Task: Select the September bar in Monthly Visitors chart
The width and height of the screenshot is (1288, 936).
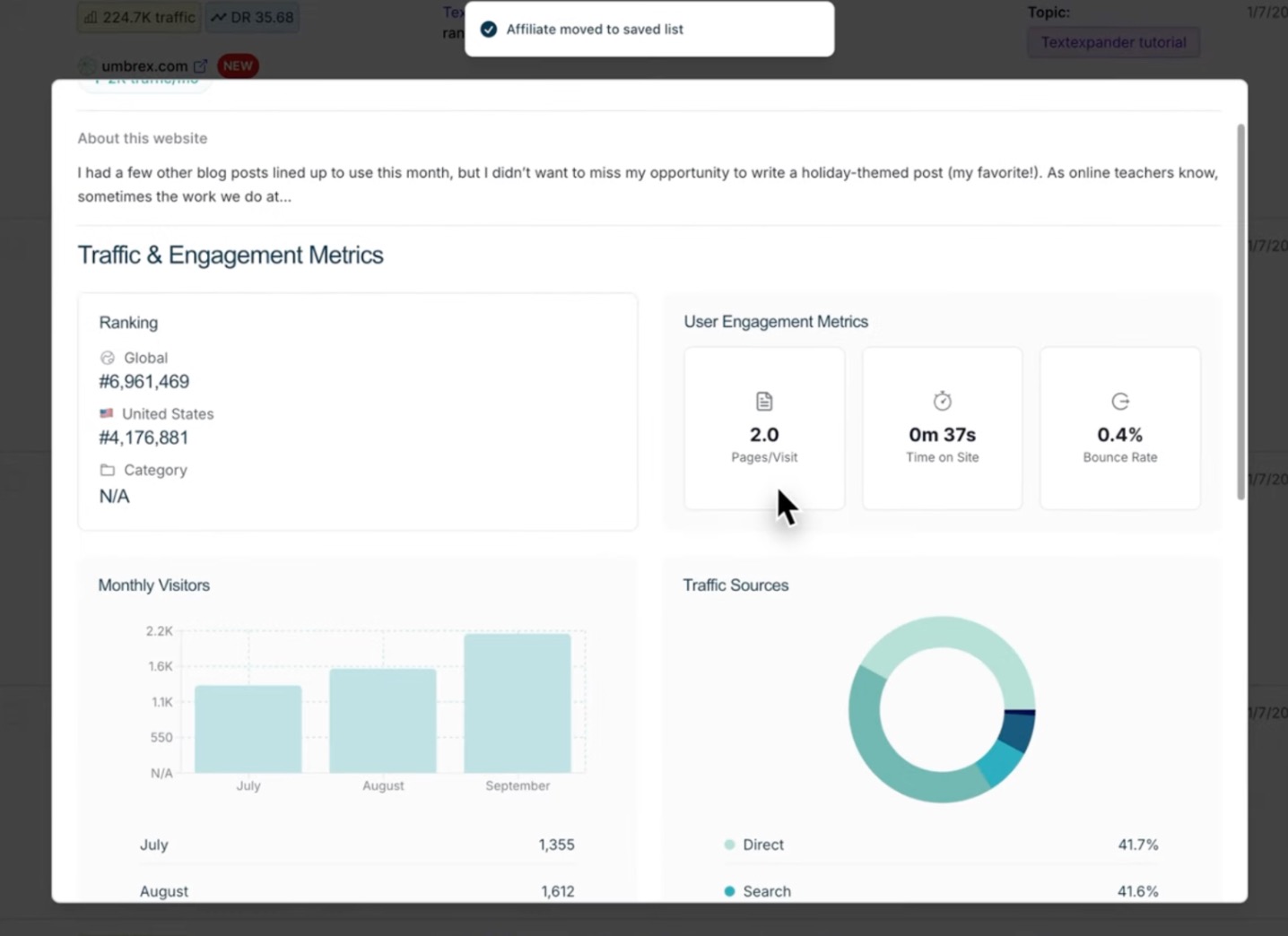Action: (517, 704)
